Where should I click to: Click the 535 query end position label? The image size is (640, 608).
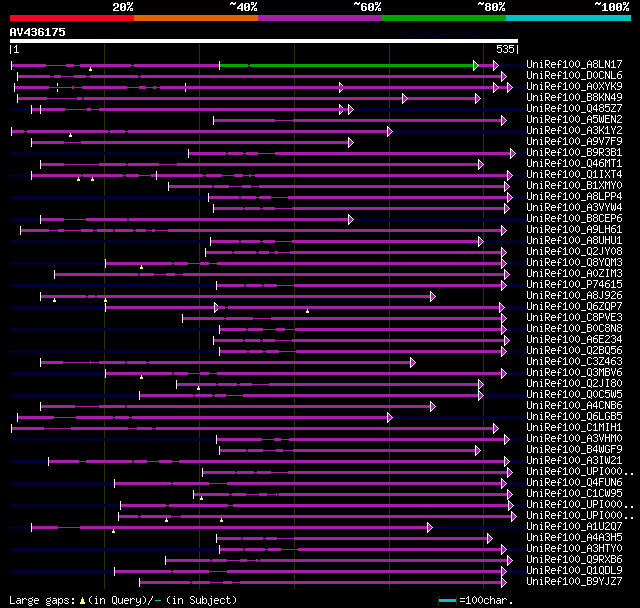coord(505,49)
